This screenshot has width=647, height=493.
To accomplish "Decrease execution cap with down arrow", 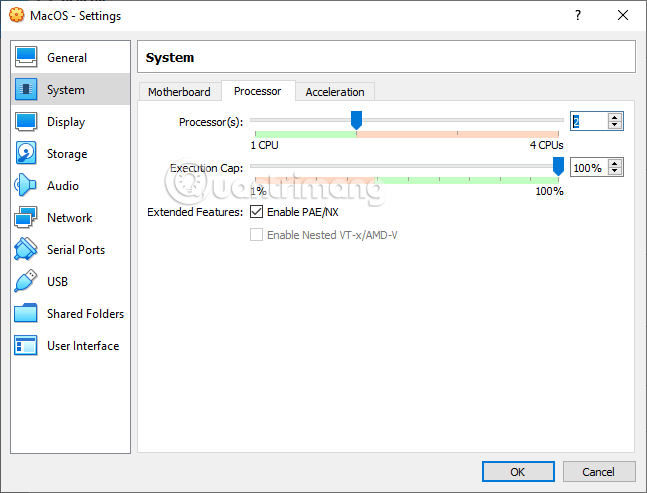I will coord(615,171).
